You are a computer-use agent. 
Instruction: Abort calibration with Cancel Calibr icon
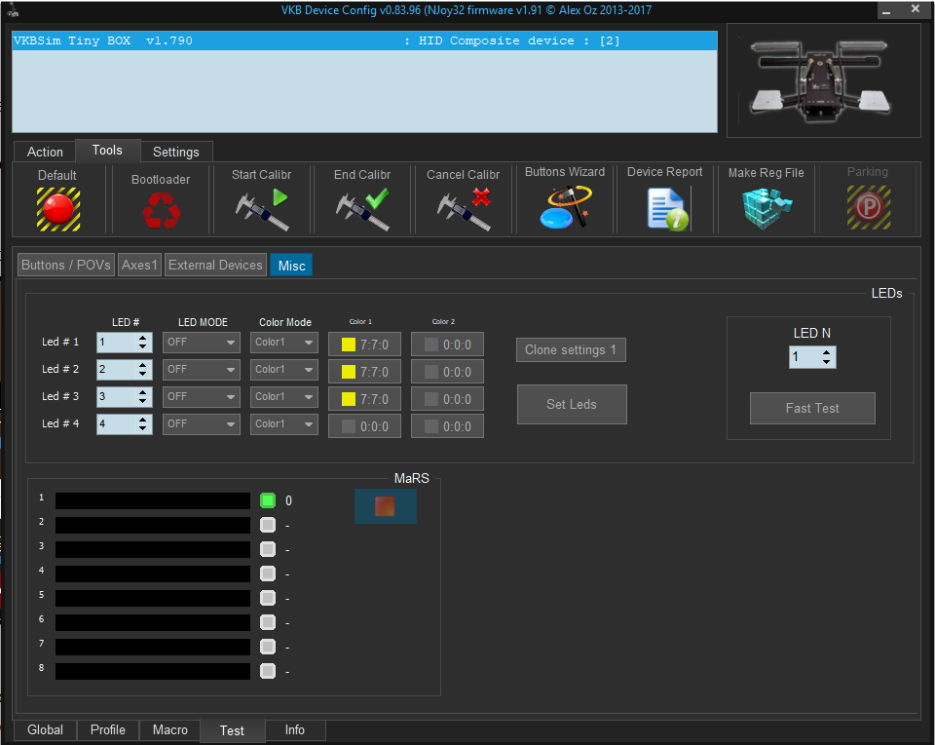click(x=463, y=209)
